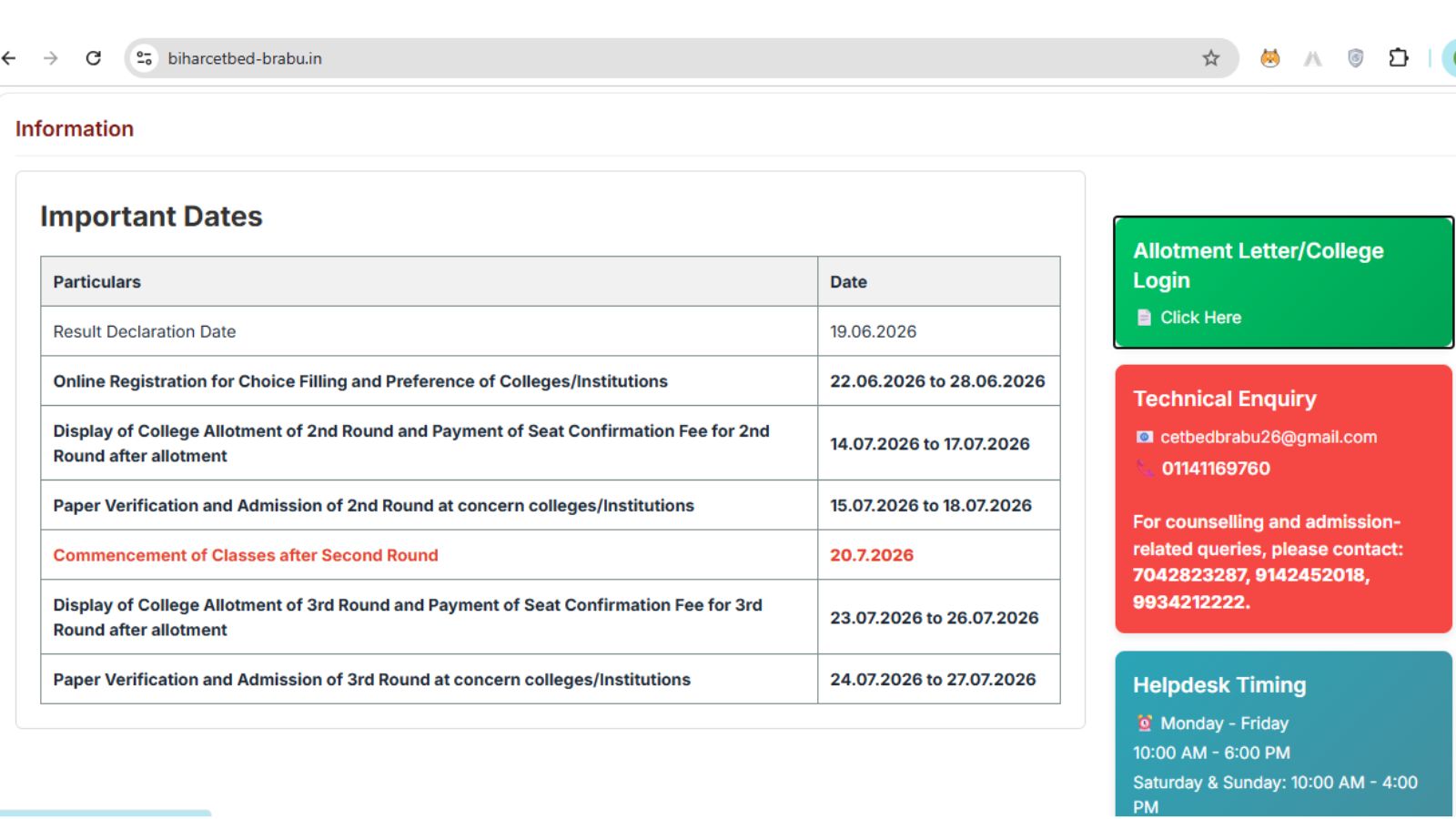Click date range 23.07.2026 to 26.07.2026

pos(934,618)
